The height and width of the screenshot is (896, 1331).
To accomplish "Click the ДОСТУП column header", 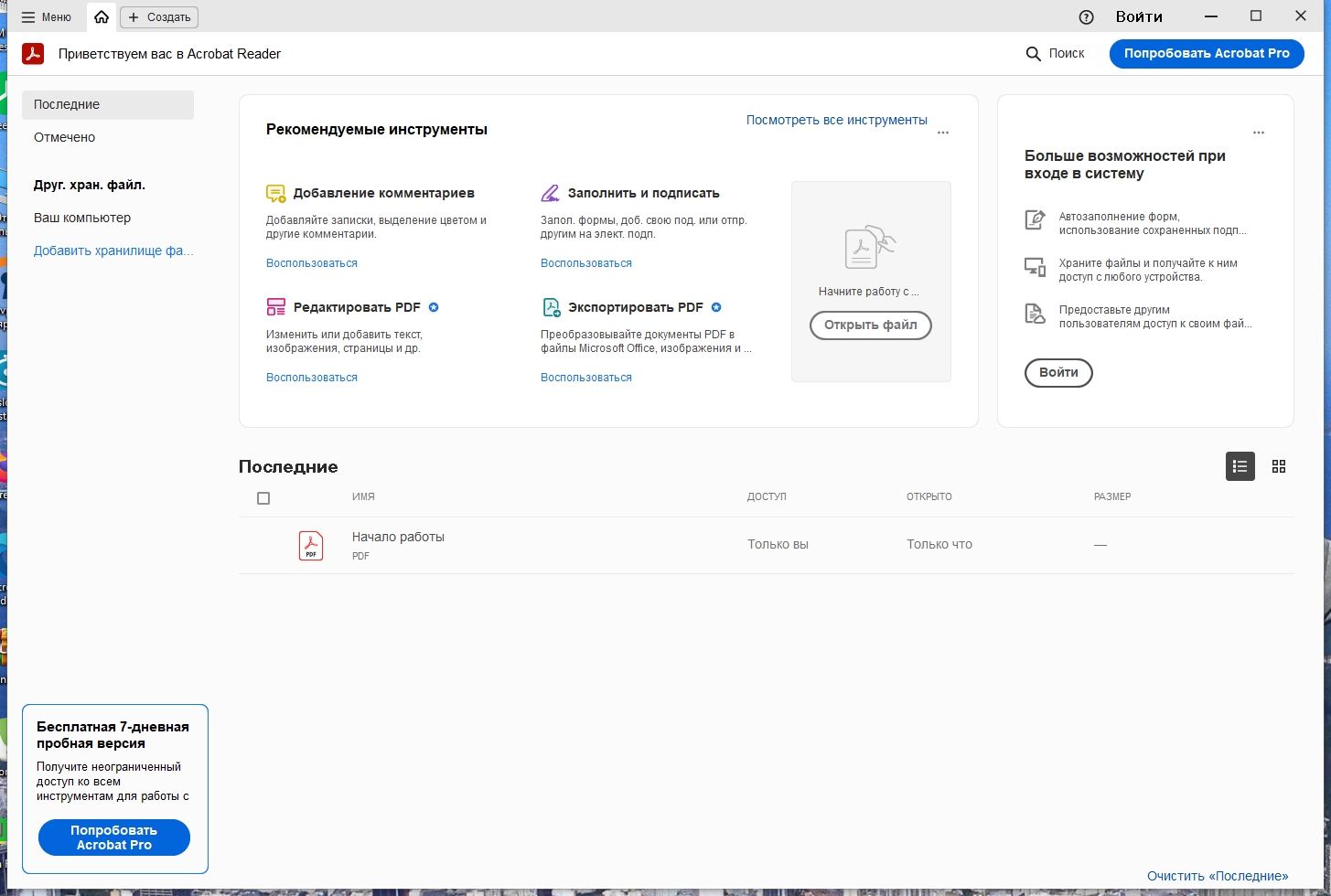I will tap(767, 496).
